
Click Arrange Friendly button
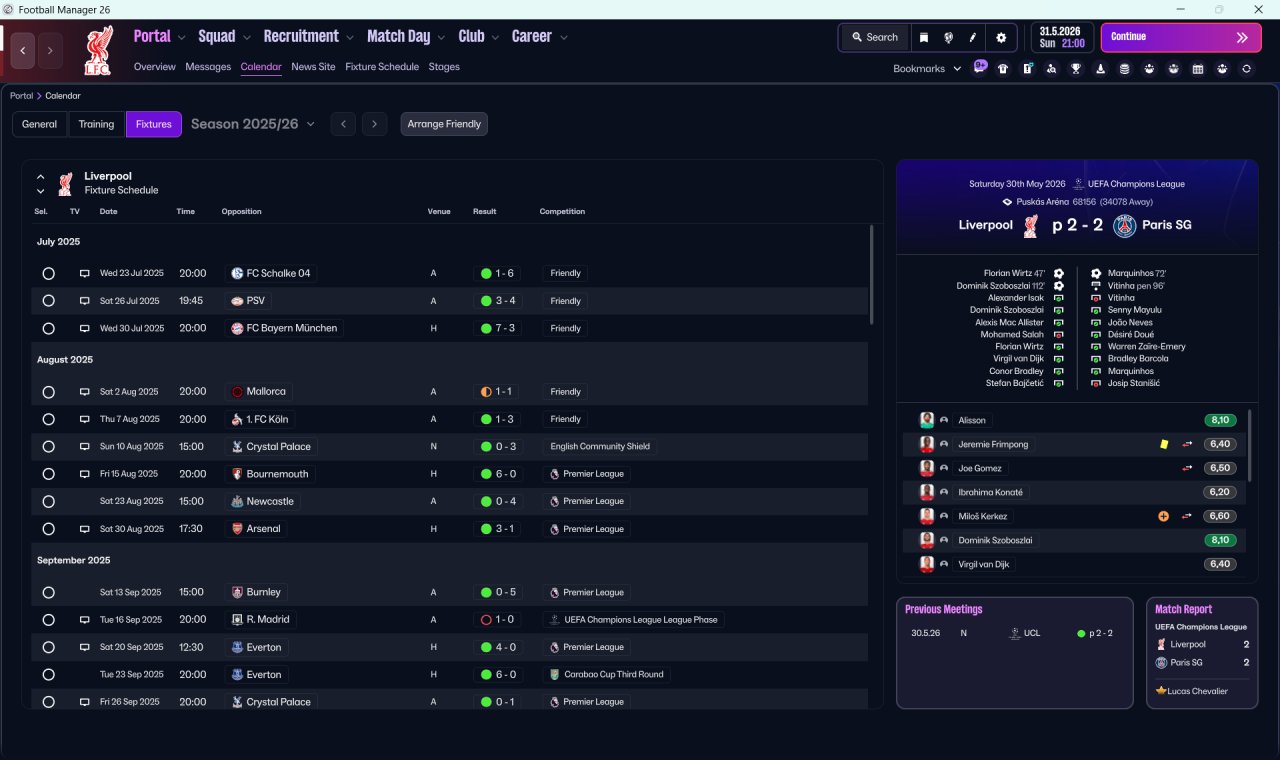point(444,124)
